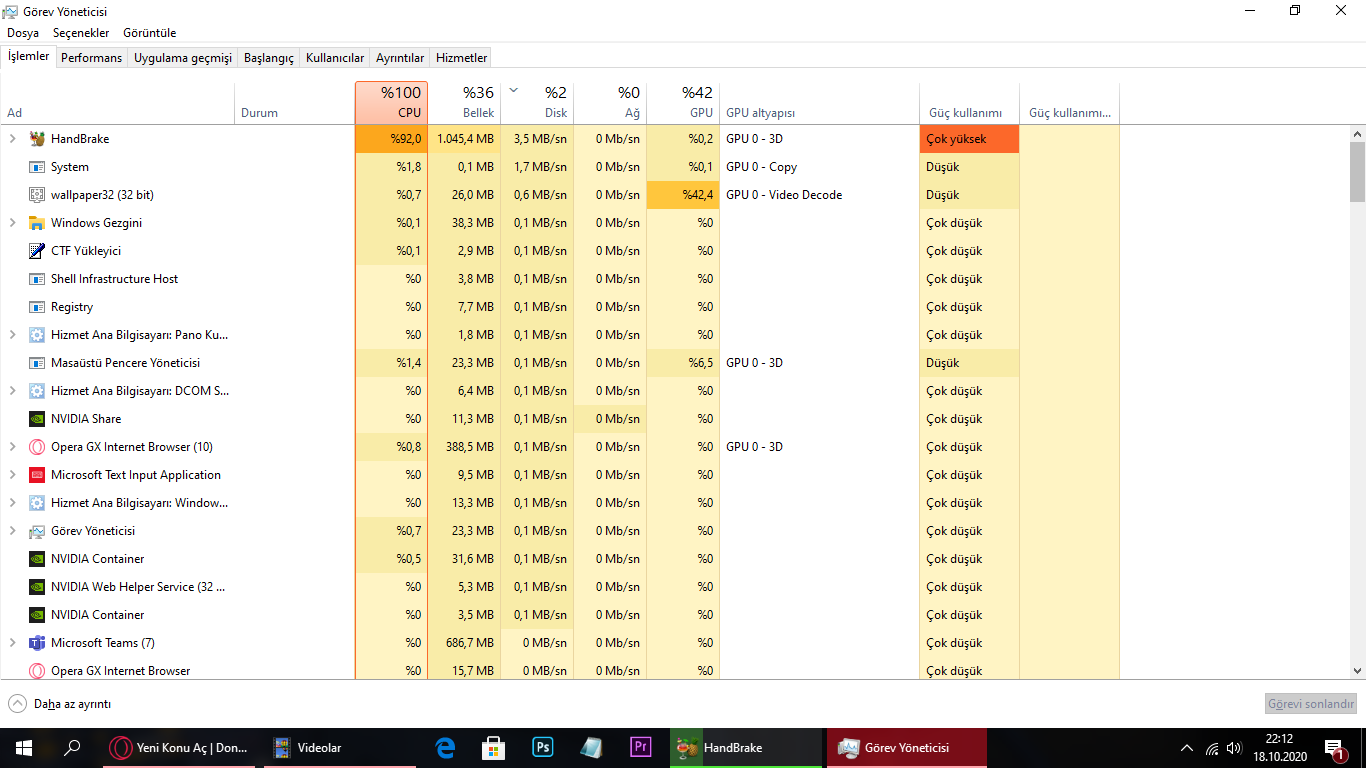The image size is (1366, 768).
Task: Click the NVIDIA Web Helper Service icon
Action: (37, 587)
